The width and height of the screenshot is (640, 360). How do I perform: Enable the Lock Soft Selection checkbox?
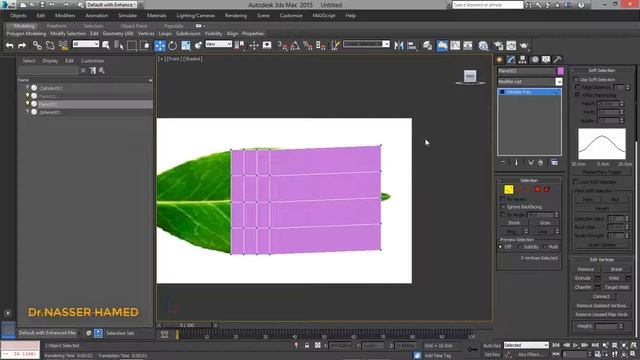click(576, 182)
